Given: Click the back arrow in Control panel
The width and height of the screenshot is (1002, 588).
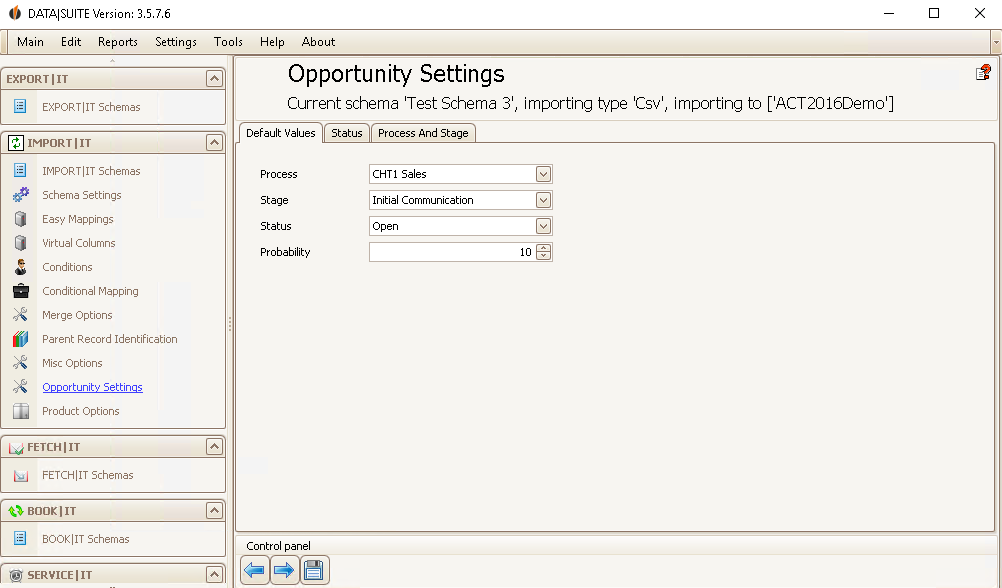Looking at the screenshot, I should point(254,569).
